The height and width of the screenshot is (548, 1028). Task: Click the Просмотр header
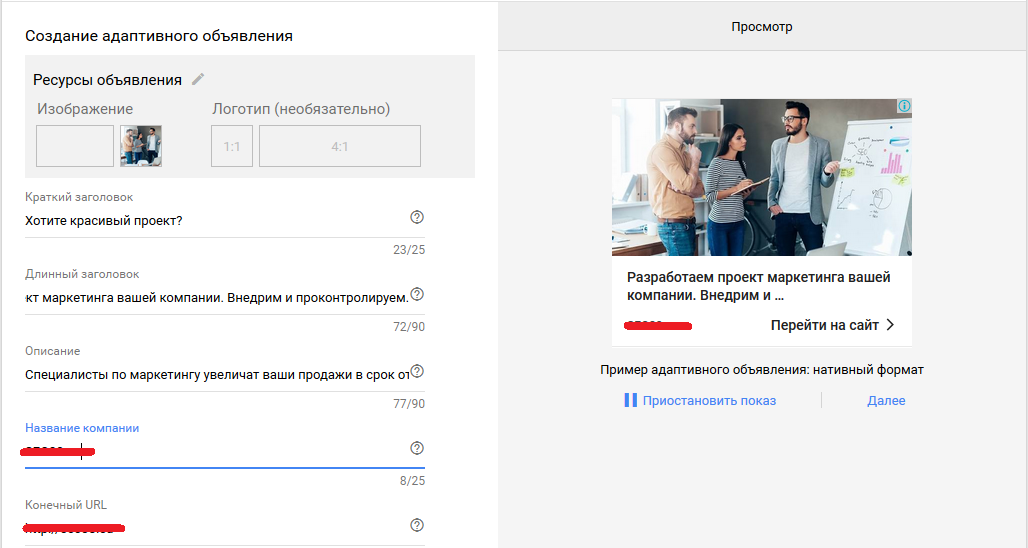762,27
